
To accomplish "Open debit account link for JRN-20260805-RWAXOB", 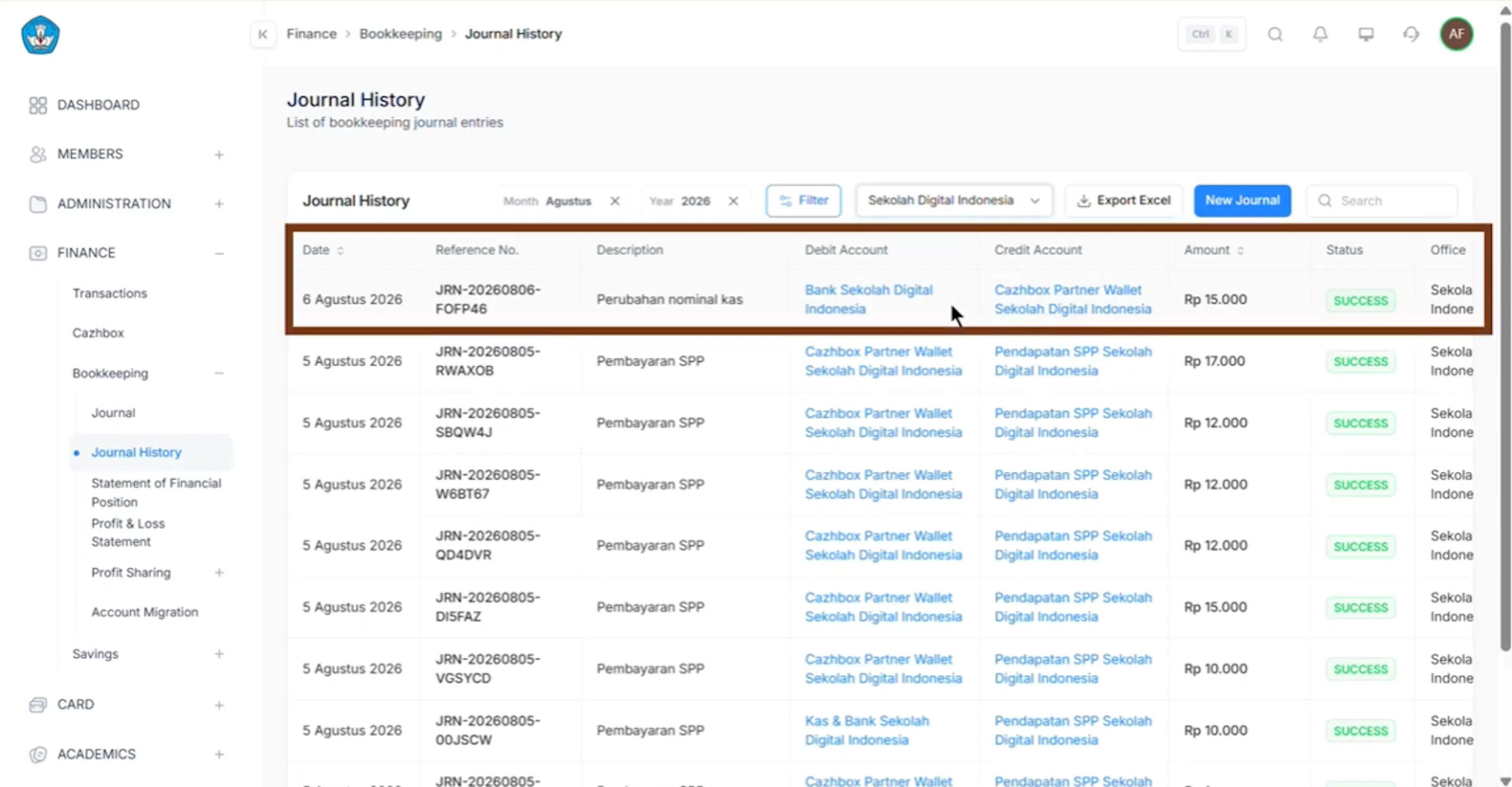I will (883, 361).
